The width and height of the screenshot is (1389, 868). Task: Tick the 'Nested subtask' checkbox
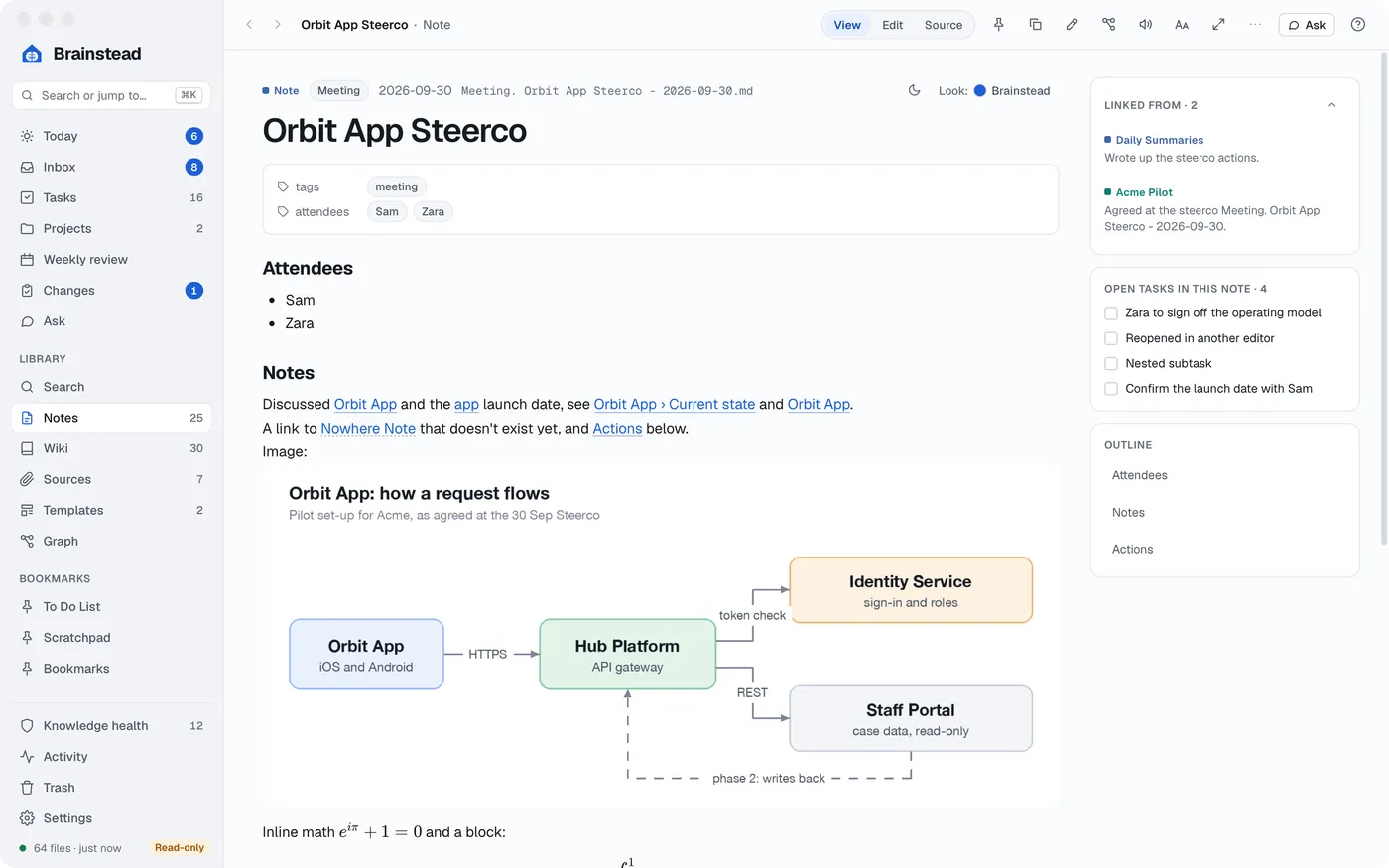1111,364
